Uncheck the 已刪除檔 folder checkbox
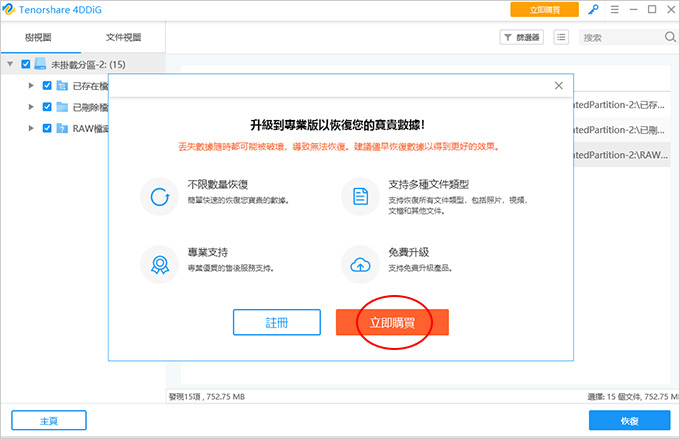The height and width of the screenshot is (439, 680). click(x=47, y=107)
